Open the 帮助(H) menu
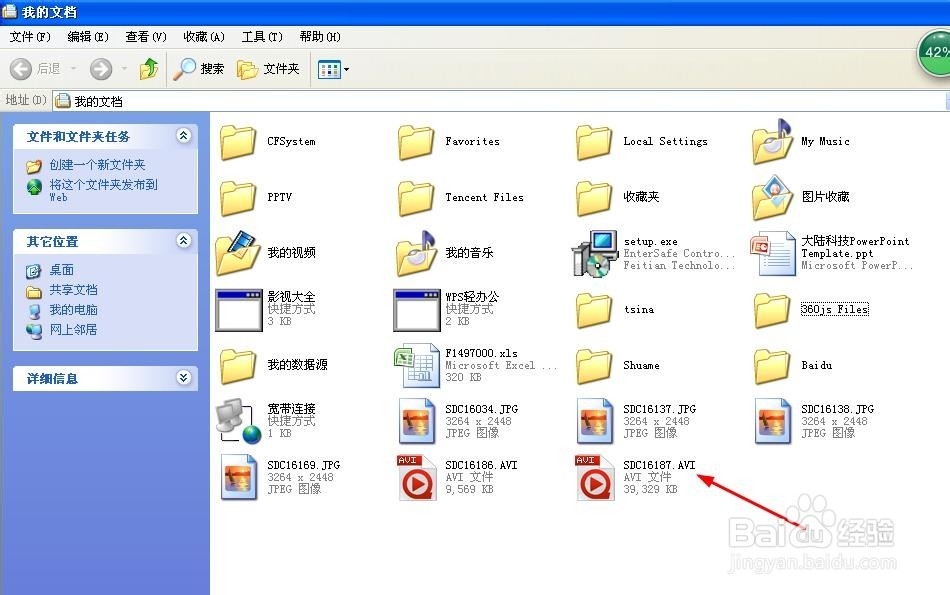 click(320, 37)
